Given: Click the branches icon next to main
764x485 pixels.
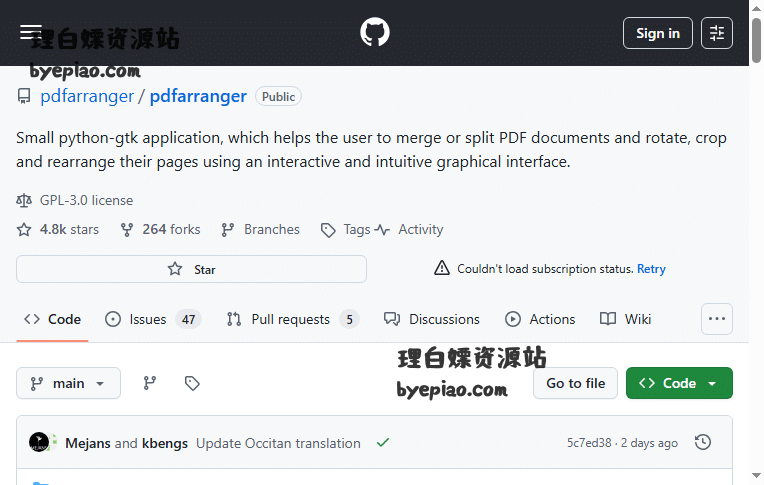Looking at the screenshot, I should tap(150, 383).
